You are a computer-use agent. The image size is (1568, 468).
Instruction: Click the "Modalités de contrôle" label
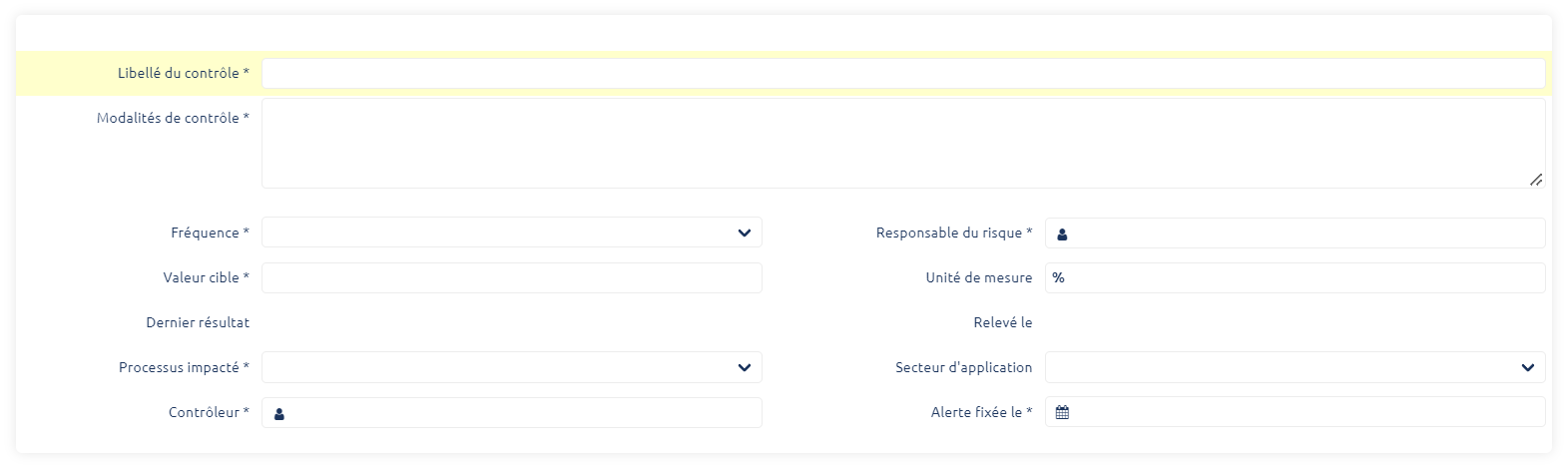click(173, 118)
